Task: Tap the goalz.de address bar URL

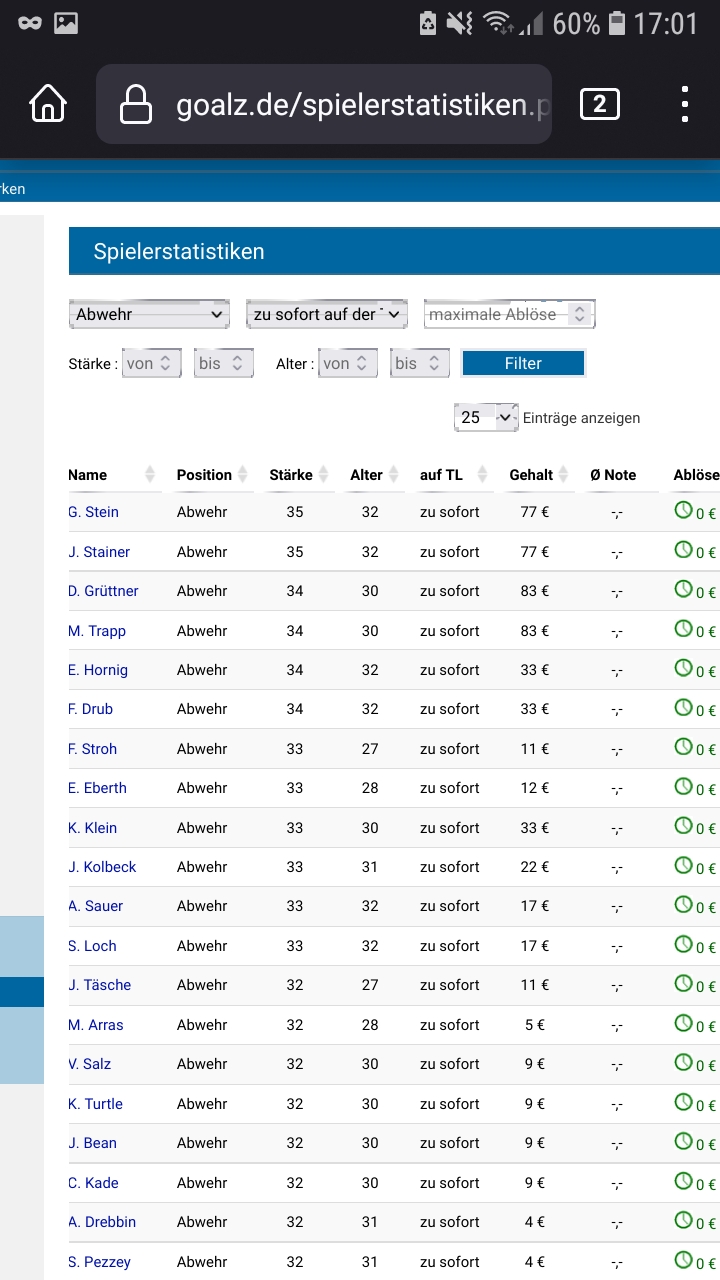Action: click(x=363, y=105)
